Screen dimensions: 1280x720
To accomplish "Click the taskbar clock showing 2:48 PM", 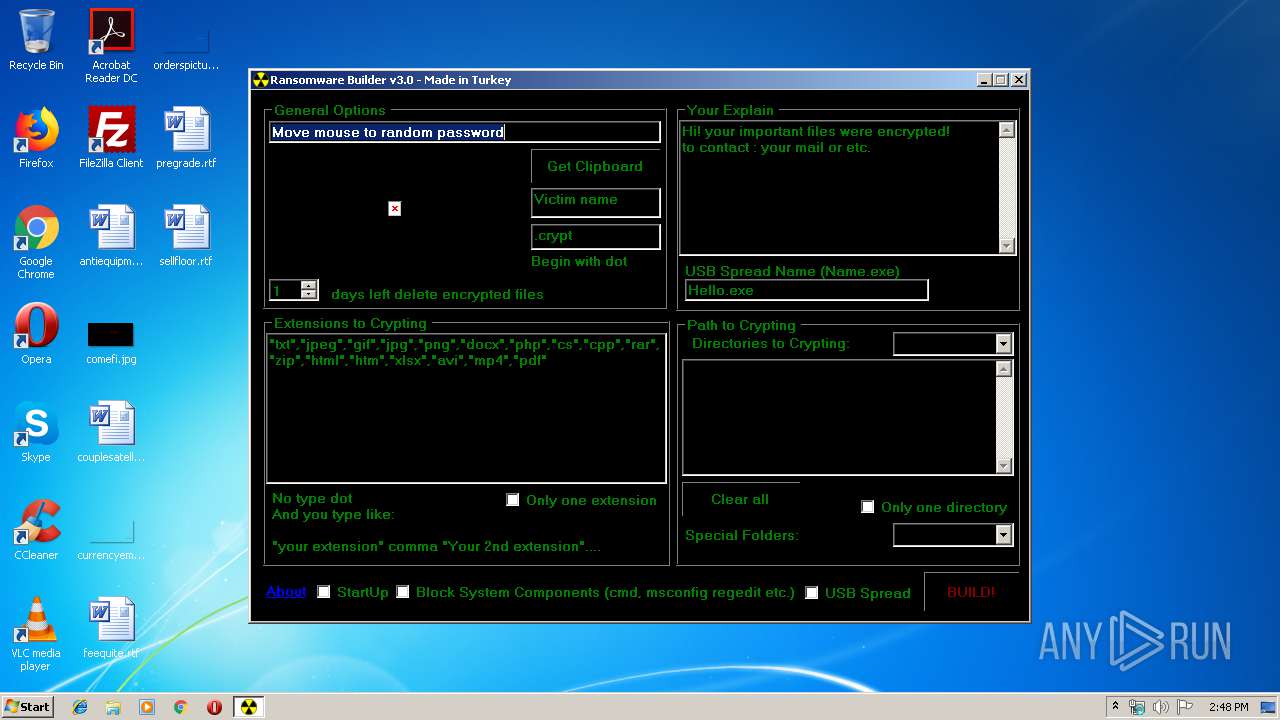I will [x=1228, y=707].
